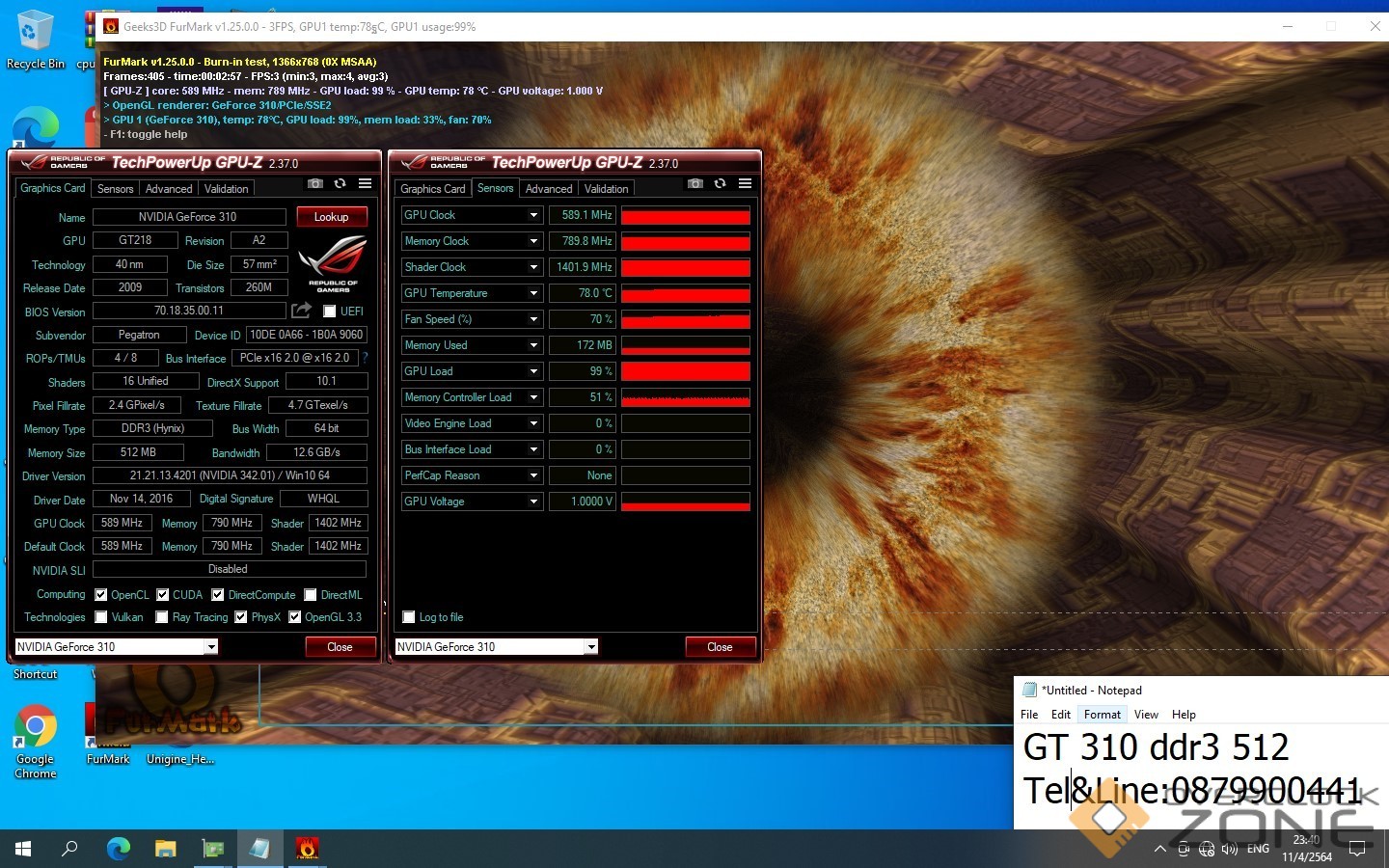Open the Notepad View menu
This screenshot has width=1389, height=868.
point(1146,715)
